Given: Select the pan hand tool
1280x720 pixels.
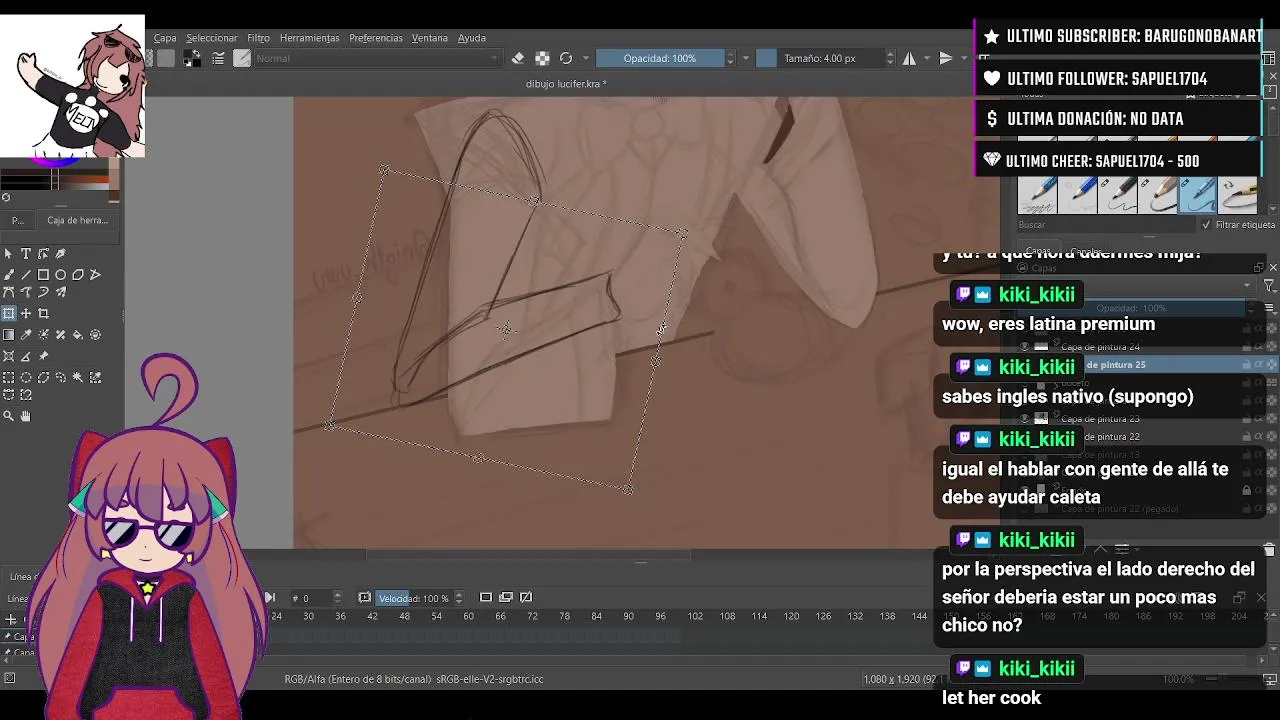Looking at the screenshot, I should (x=26, y=416).
